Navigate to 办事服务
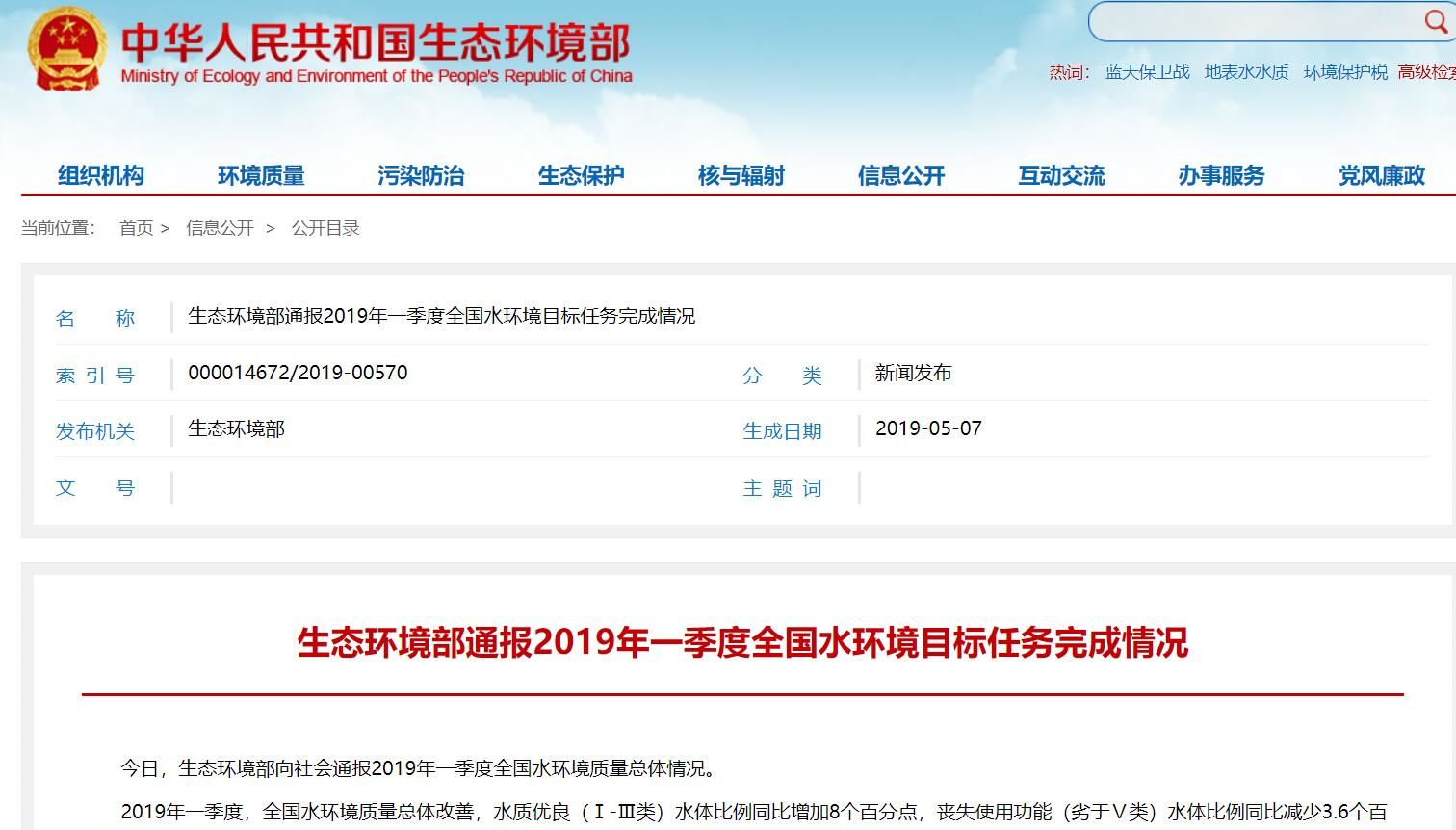The image size is (1456, 830). tap(1221, 175)
